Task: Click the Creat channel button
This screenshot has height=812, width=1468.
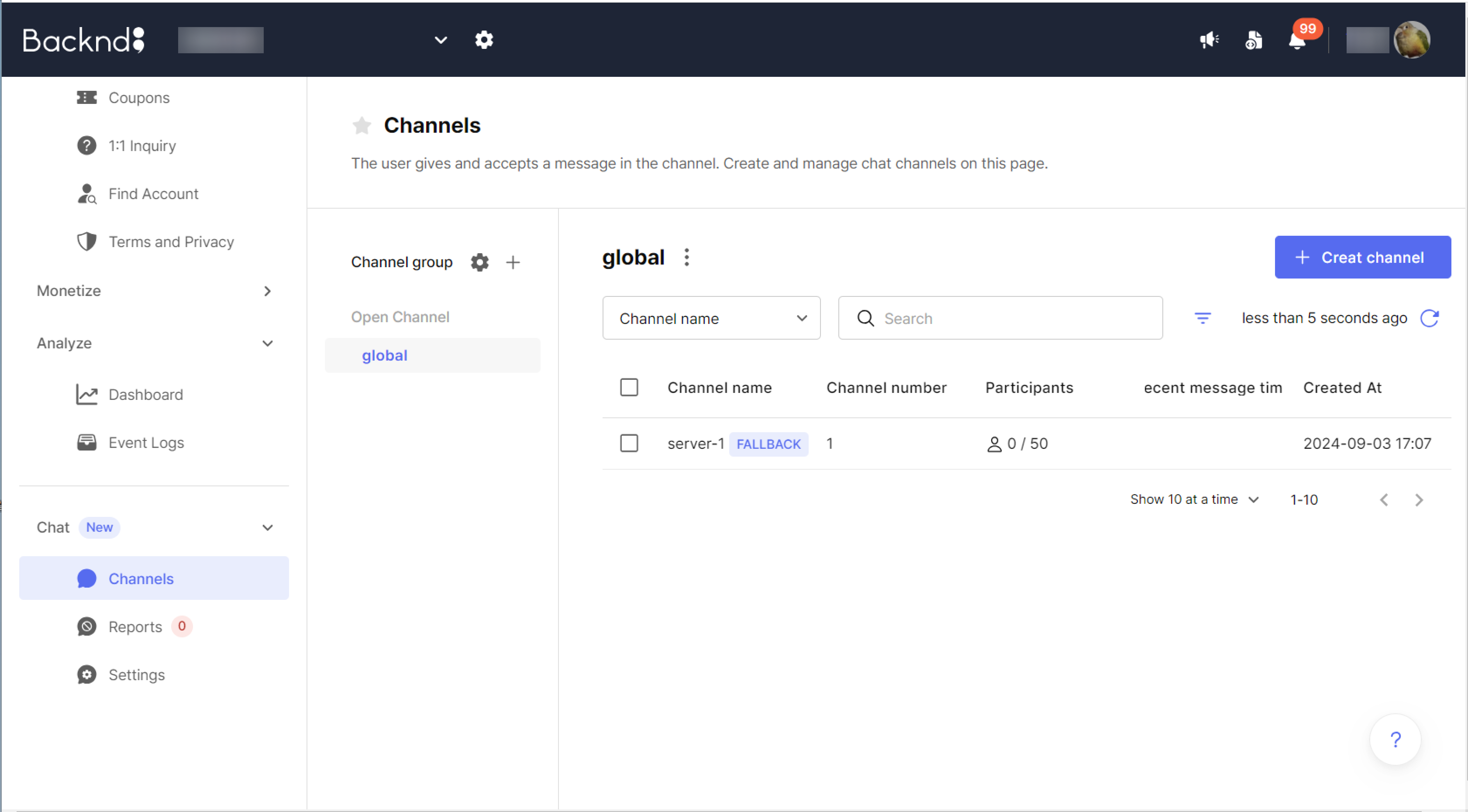Action: [1363, 257]
